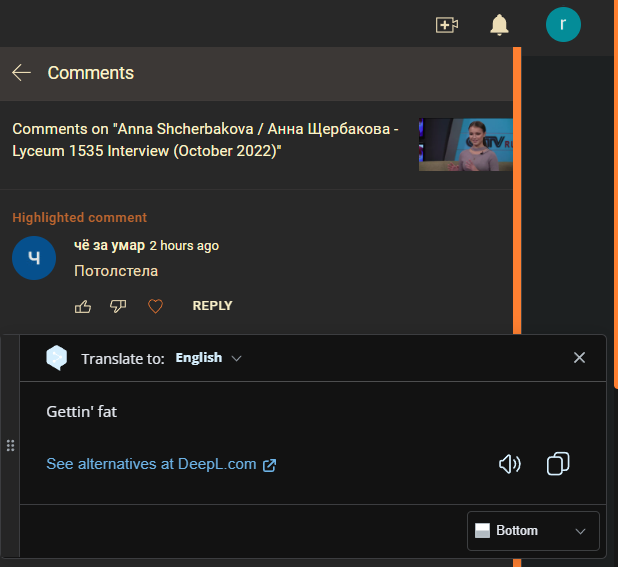Viewport: 618px width, 567px height.
Task: Open the account avatar menu
Action: click(563, 25)
